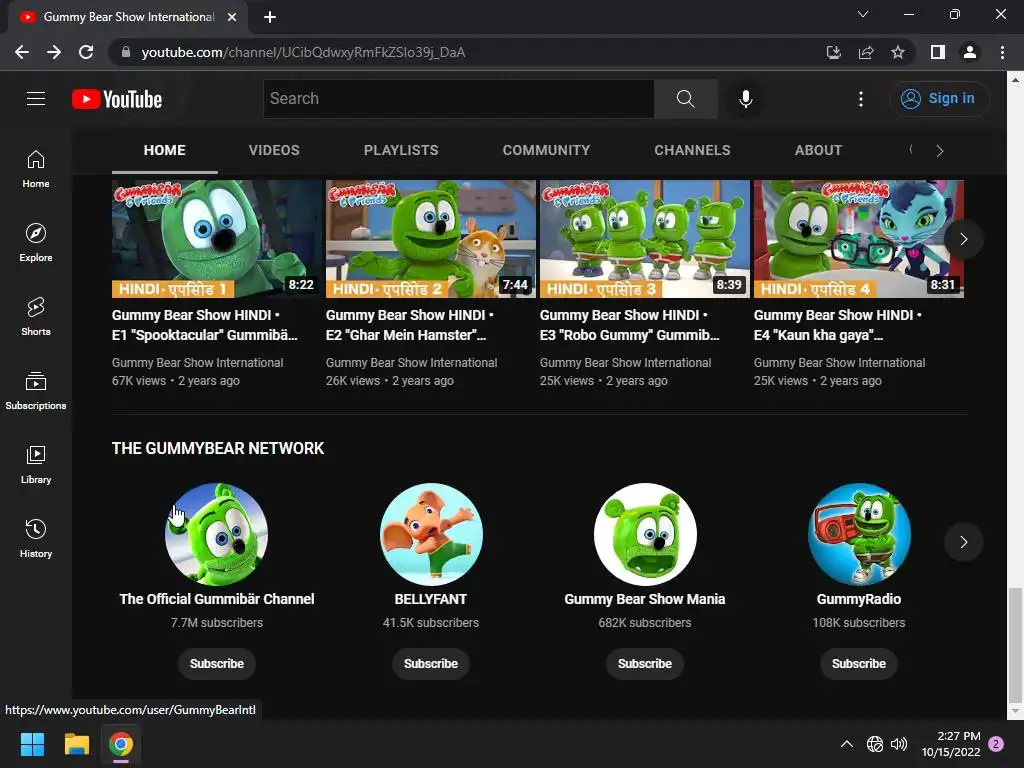
Task: Open volume control in system tray
Action: (x=899, y=744)
